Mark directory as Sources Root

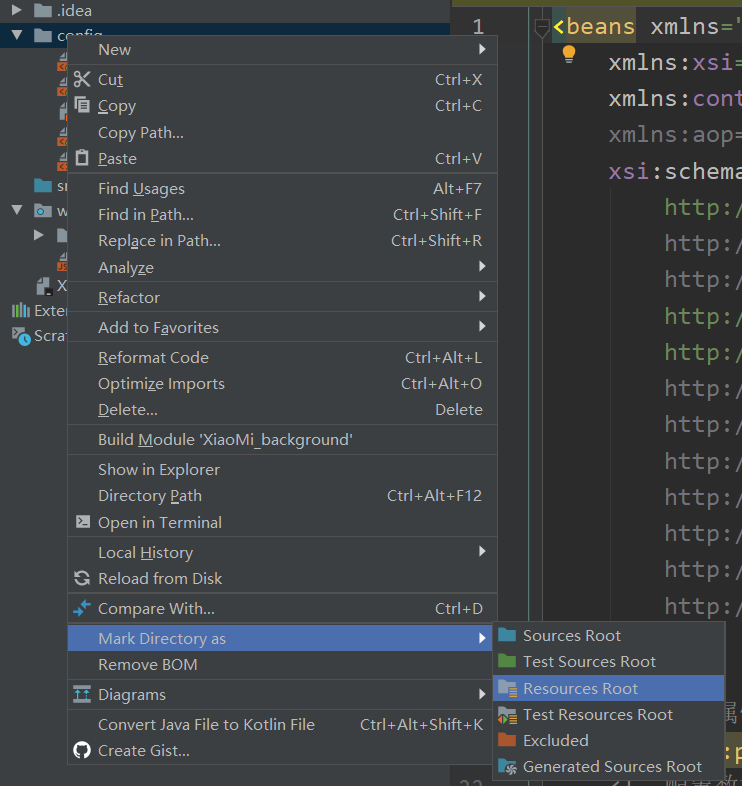click(609, 635)
